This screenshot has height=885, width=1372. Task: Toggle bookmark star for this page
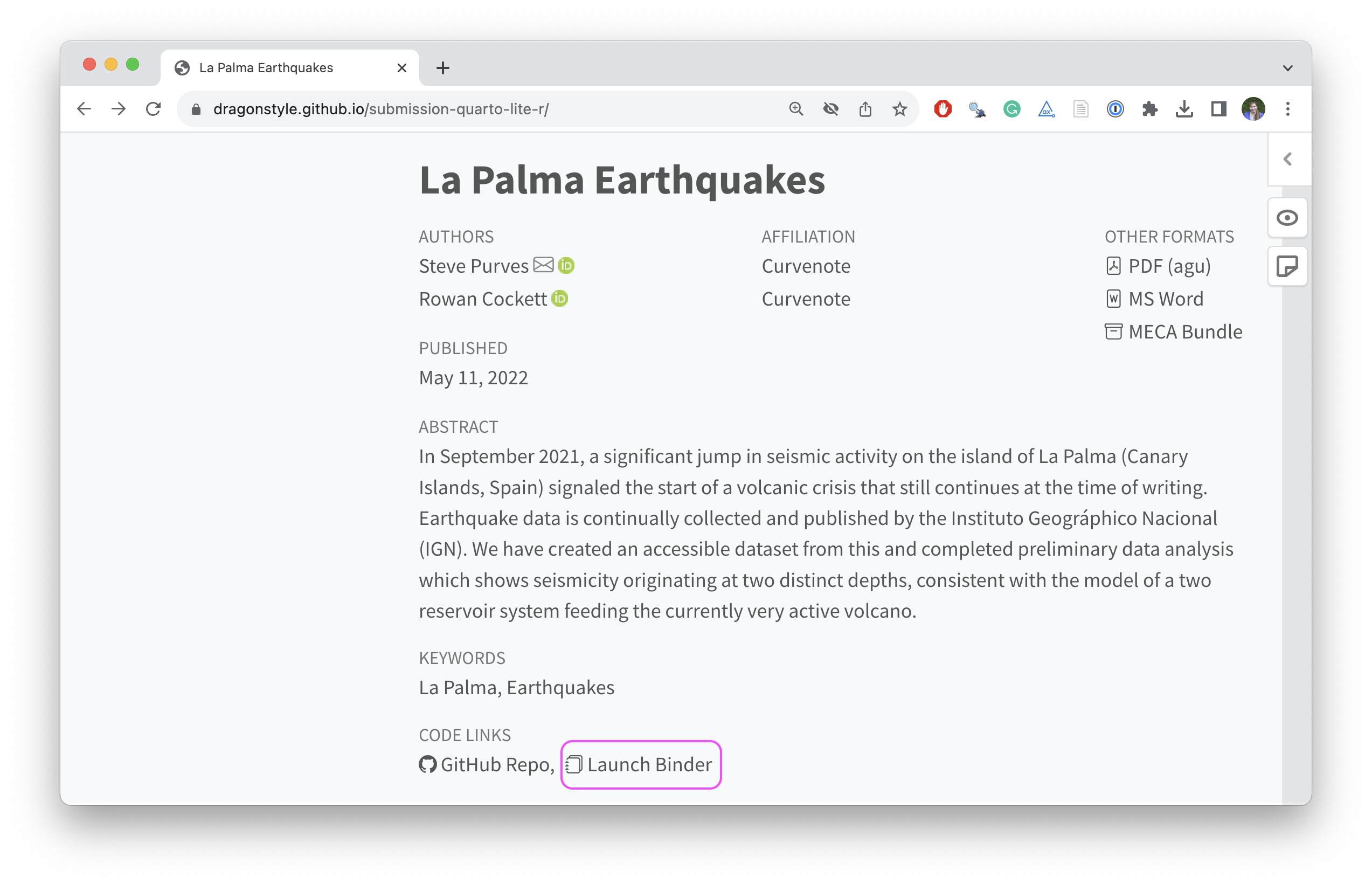pyautogui.click(x=900, y=109)
